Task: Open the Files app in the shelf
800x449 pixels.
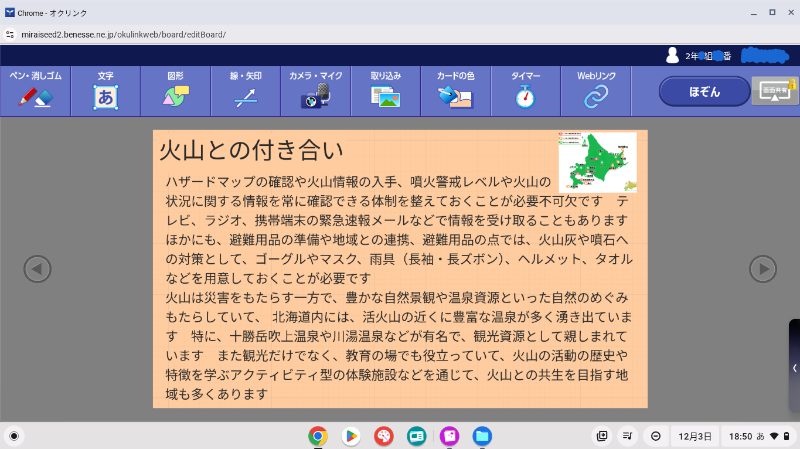Action: coord(482,436)
